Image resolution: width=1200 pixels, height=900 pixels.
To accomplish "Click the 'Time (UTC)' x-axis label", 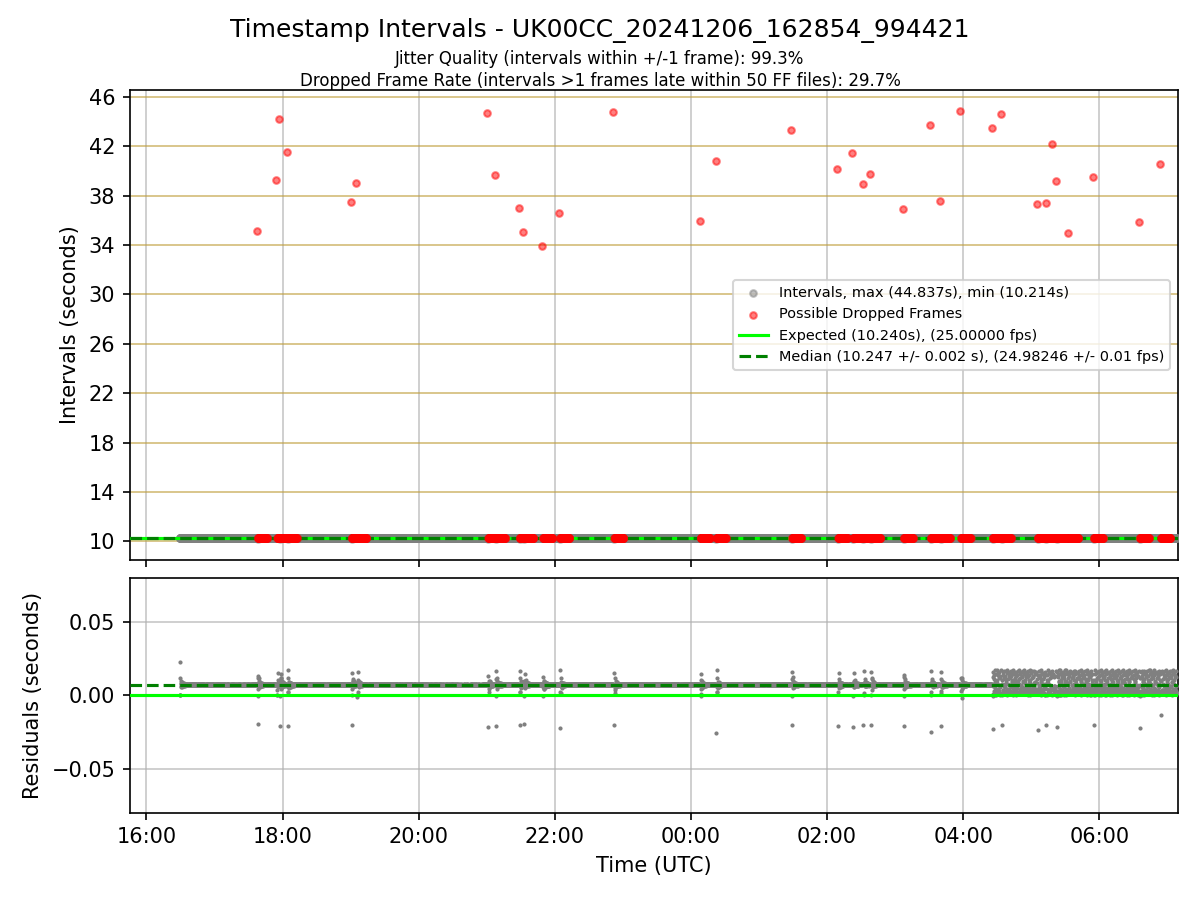I will point(653,865).
